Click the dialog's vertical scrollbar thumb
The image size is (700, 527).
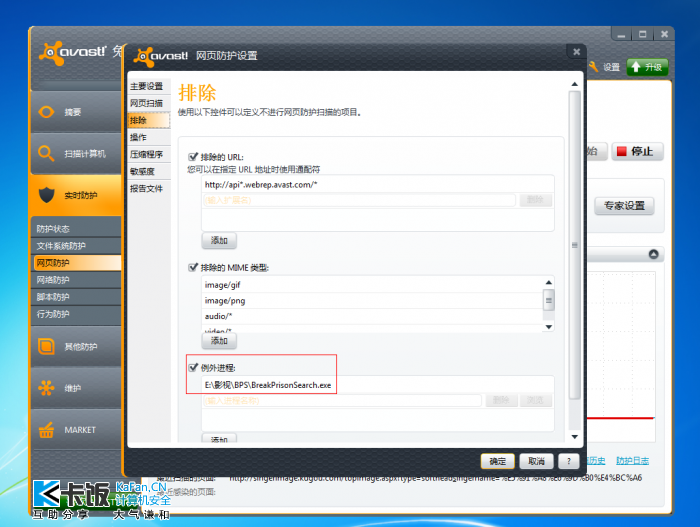click(575, 245)
